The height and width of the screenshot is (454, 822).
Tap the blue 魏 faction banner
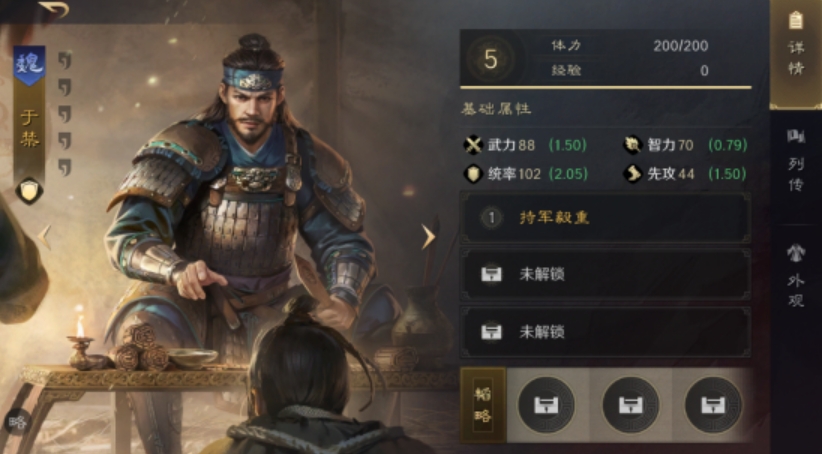coord(29,65)
